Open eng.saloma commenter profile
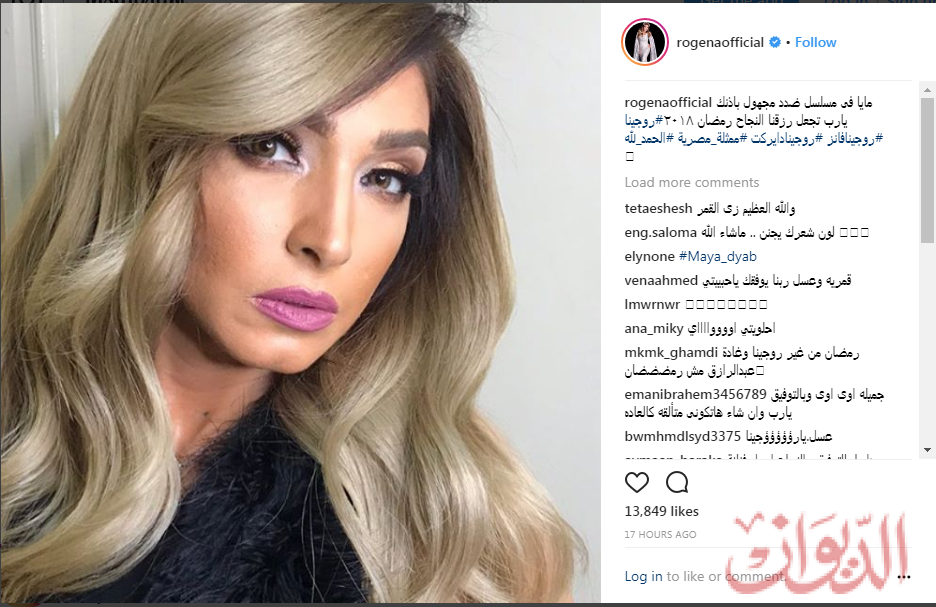This screenshot has height=607, width=936. coord(661,233)
